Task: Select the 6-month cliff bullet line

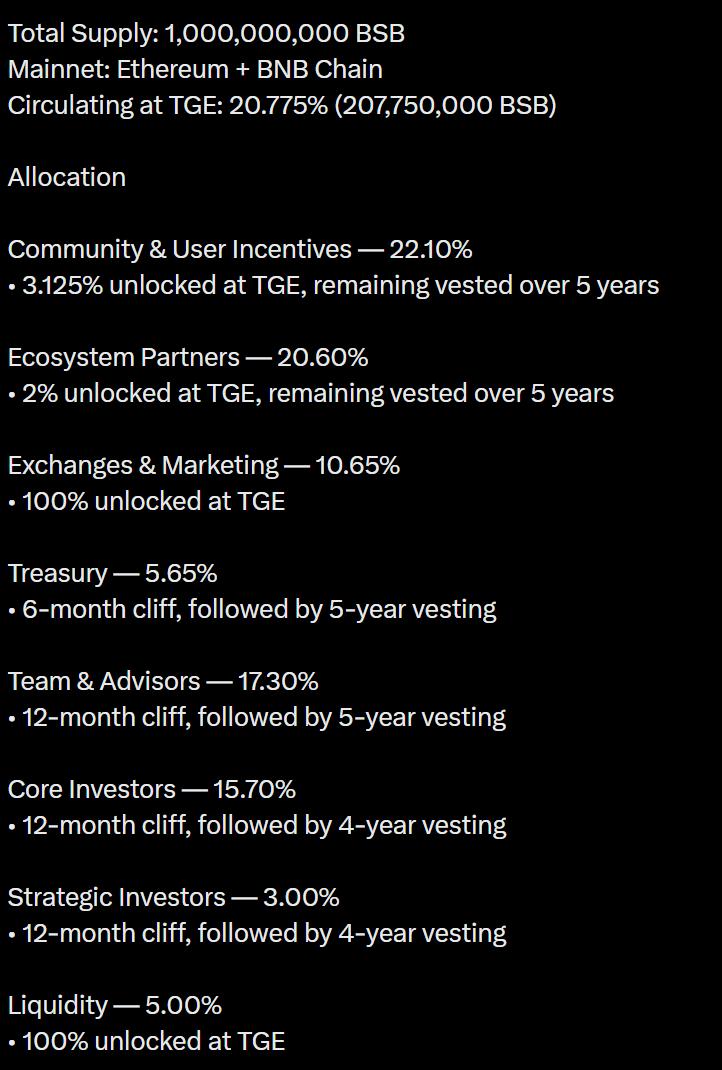Action: click(x=252, y=609)
